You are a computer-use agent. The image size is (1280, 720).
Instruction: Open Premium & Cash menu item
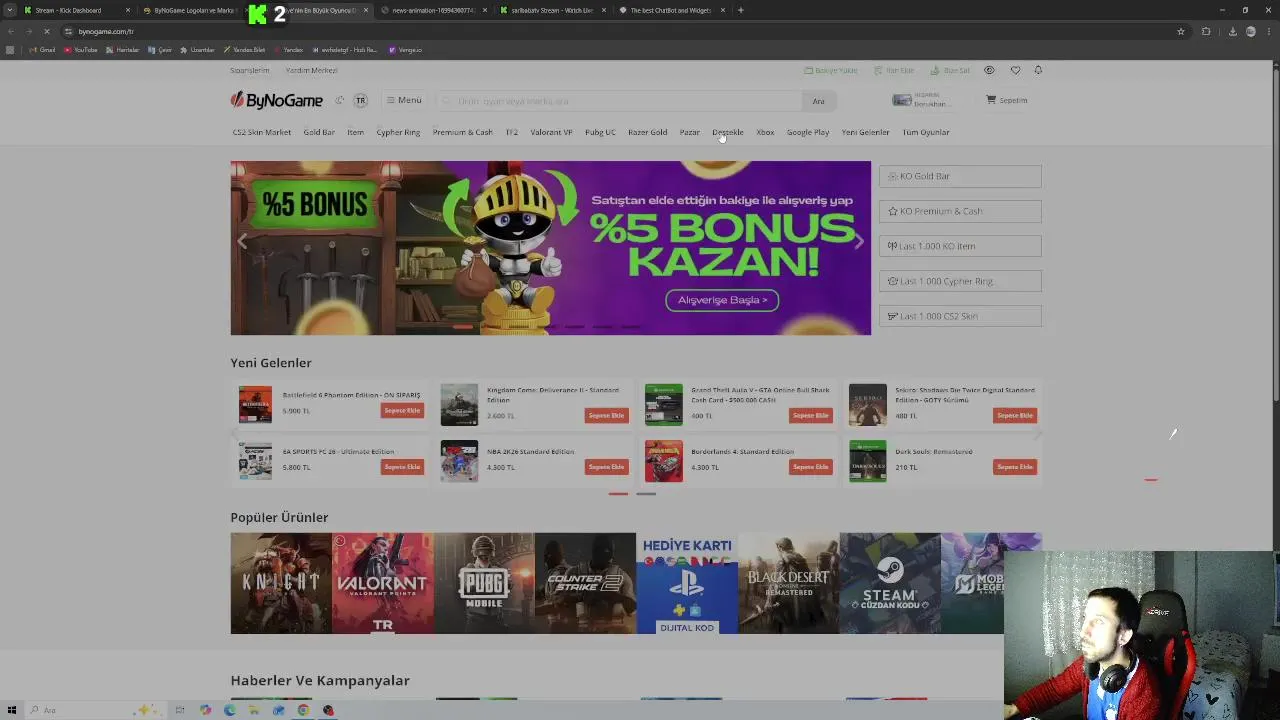462,132
